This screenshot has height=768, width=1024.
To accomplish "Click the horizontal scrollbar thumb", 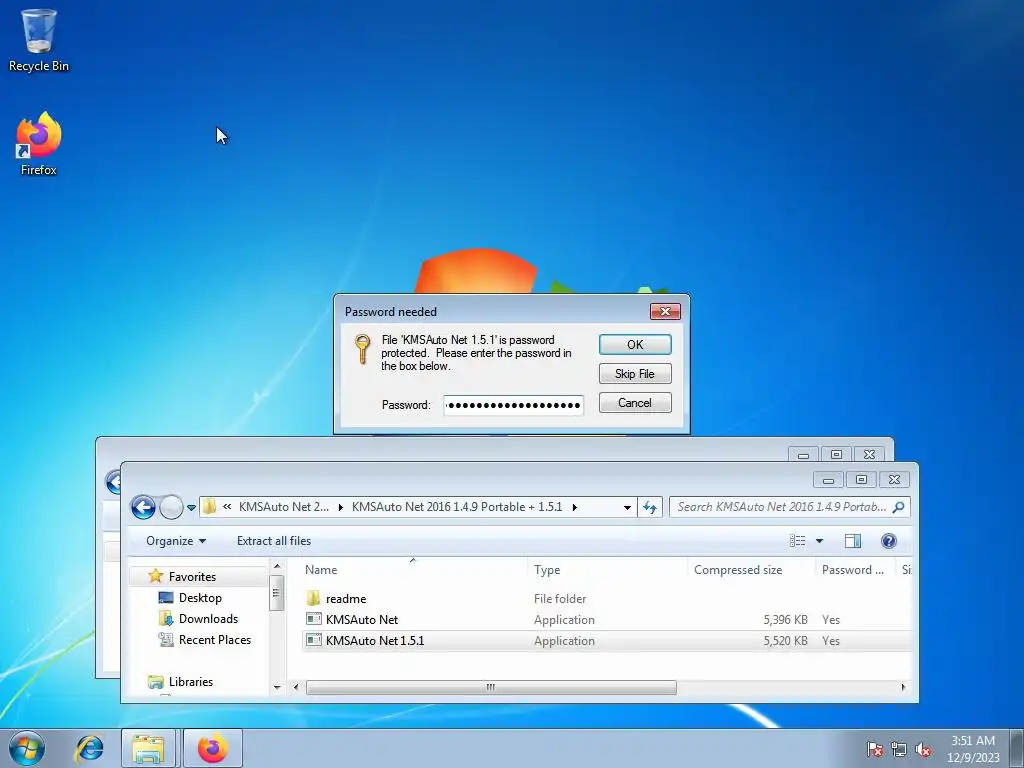I will pyautogui.click(x=491, y=687).
